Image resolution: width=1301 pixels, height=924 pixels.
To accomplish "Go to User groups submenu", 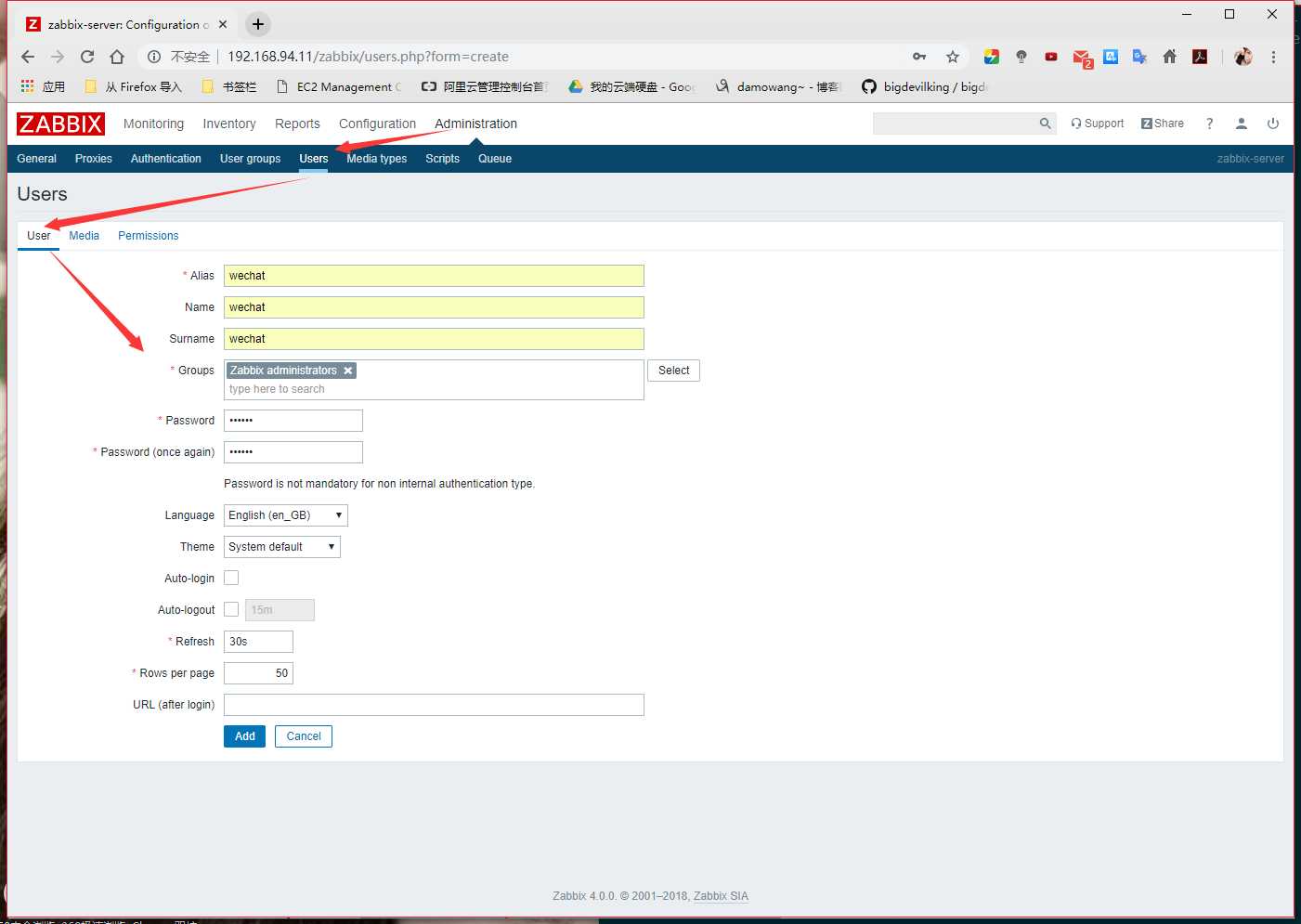I will pyautogui.click(x=250, y=159).
